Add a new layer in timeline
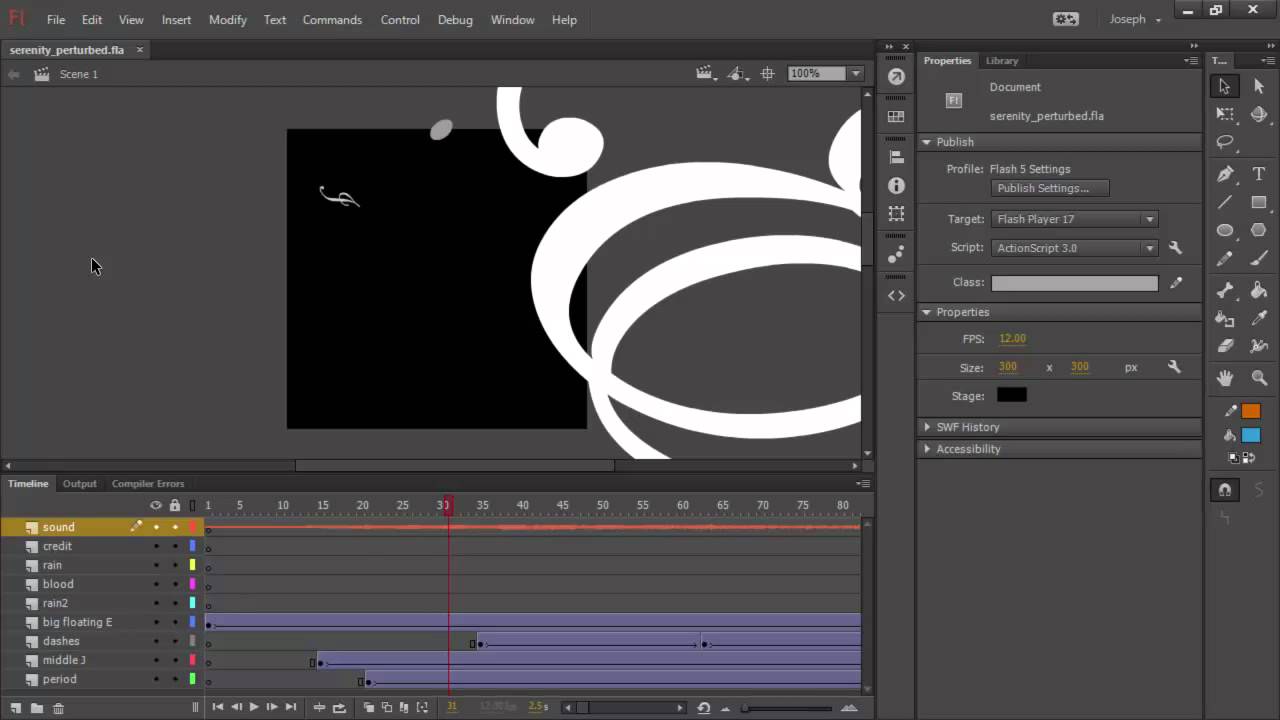The width and height of the screenshot is (1280, 720). pos(15,708)
